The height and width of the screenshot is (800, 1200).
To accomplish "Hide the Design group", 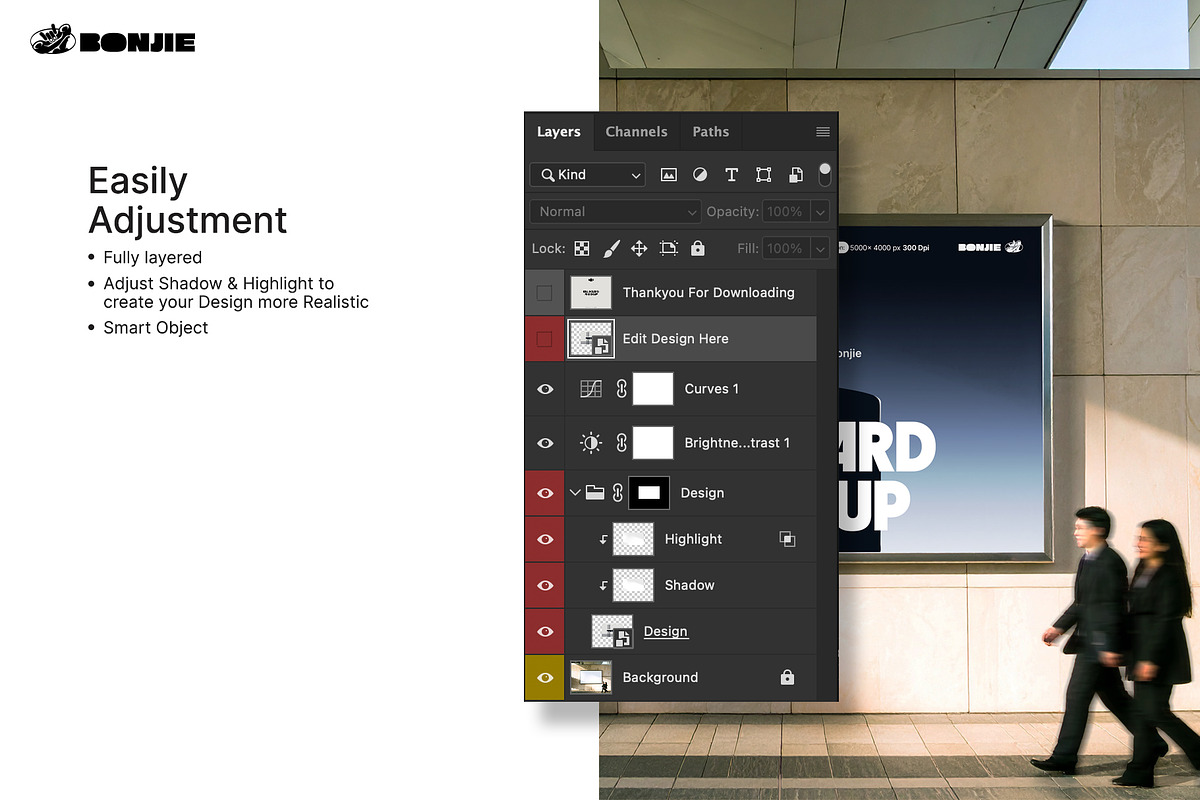I will click(x=545, y=493).
